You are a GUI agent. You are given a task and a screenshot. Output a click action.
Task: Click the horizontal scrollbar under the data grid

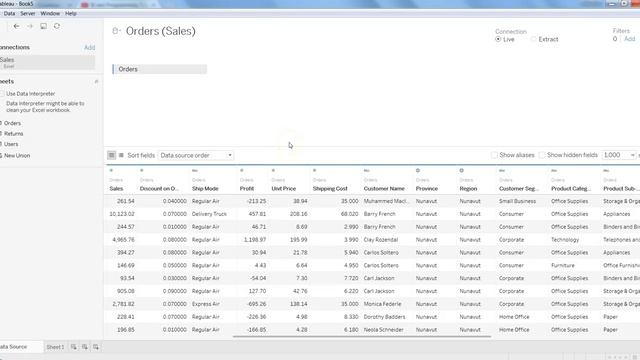point(362,337)
